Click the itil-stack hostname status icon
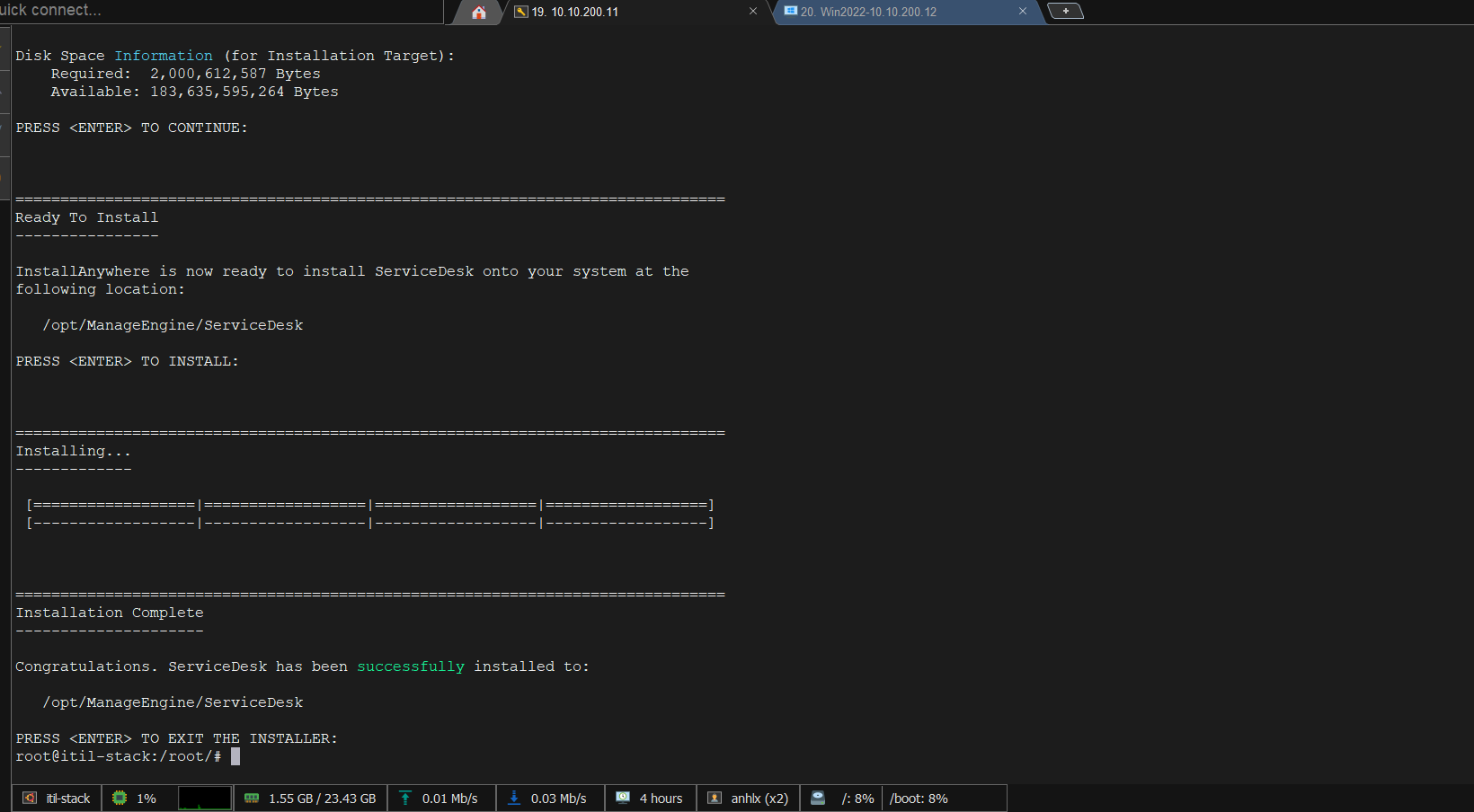1474x812 pixels. [x=30, y=798]
